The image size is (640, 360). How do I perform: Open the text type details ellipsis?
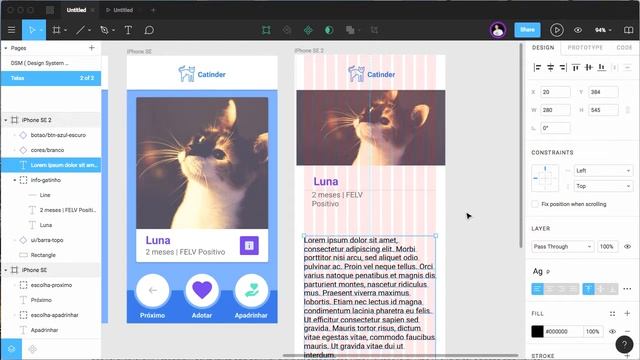pos(627,289)
